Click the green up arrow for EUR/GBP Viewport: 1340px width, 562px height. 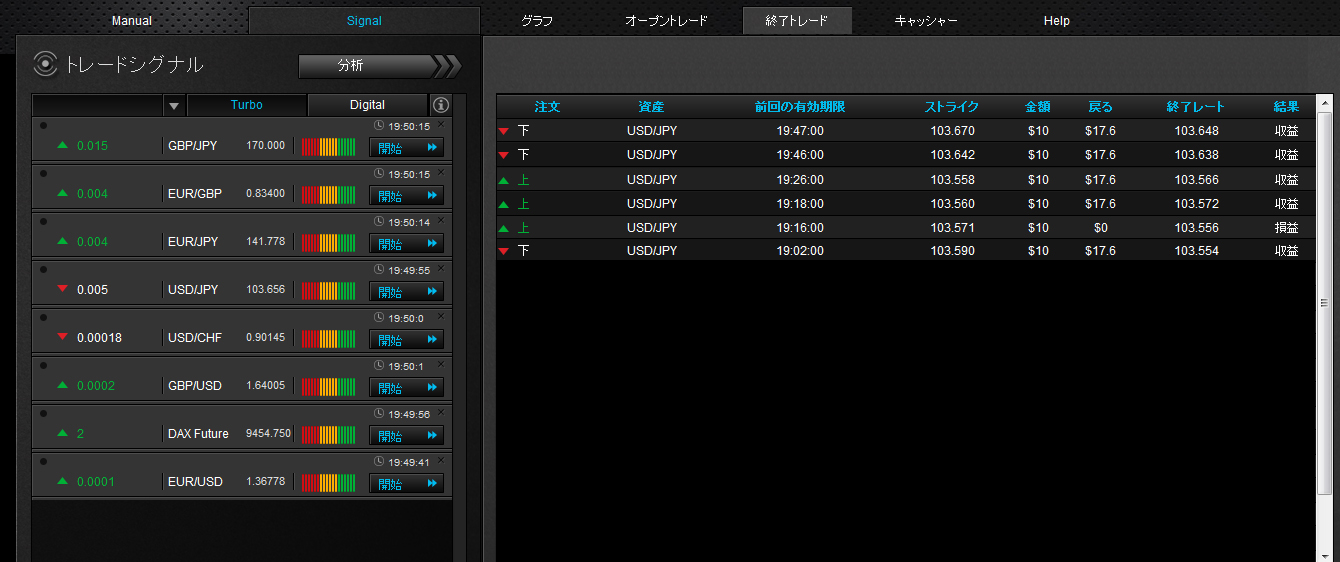[x=63, y=194]
